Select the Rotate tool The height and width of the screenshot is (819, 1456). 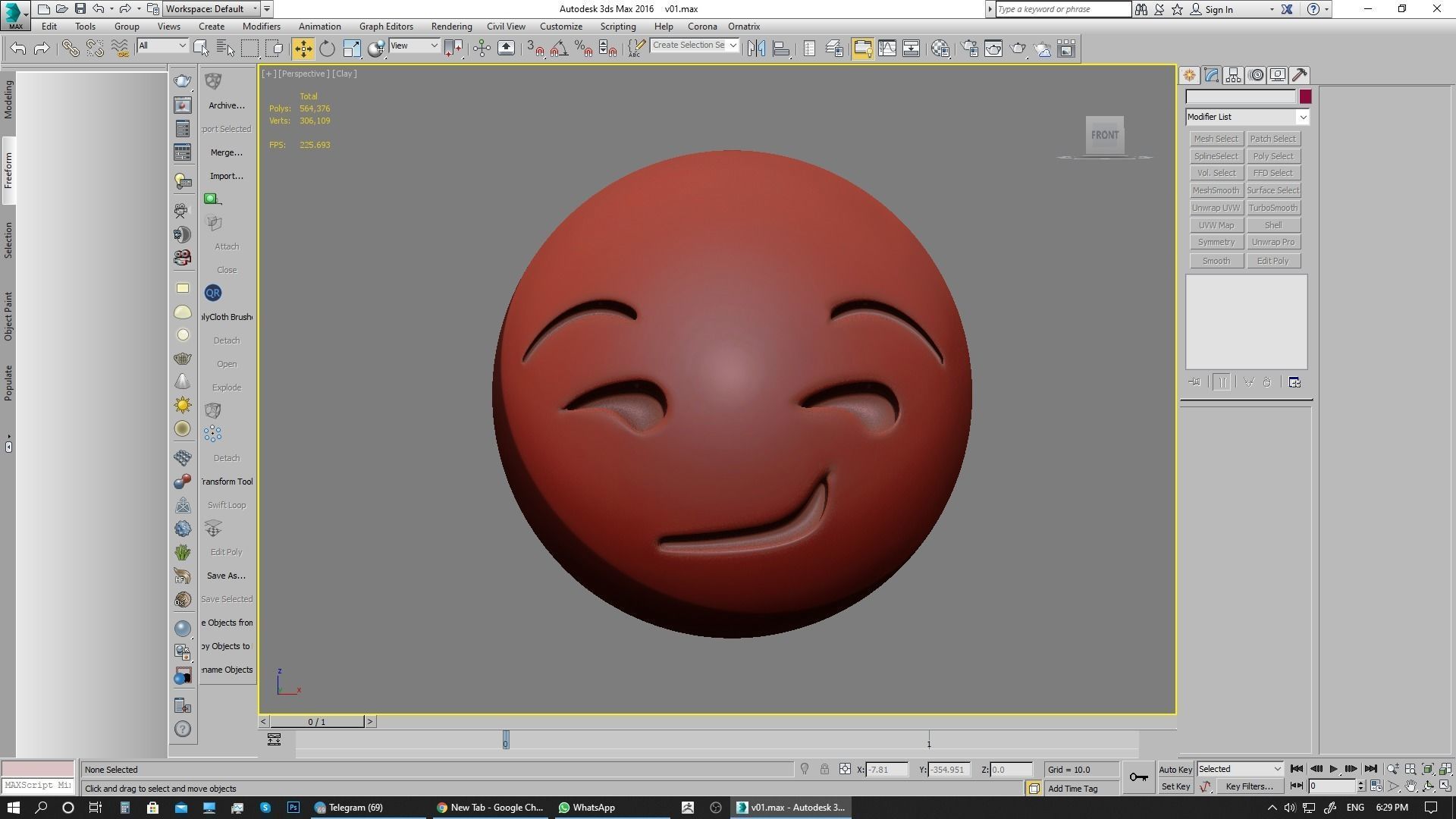(327, 49)
